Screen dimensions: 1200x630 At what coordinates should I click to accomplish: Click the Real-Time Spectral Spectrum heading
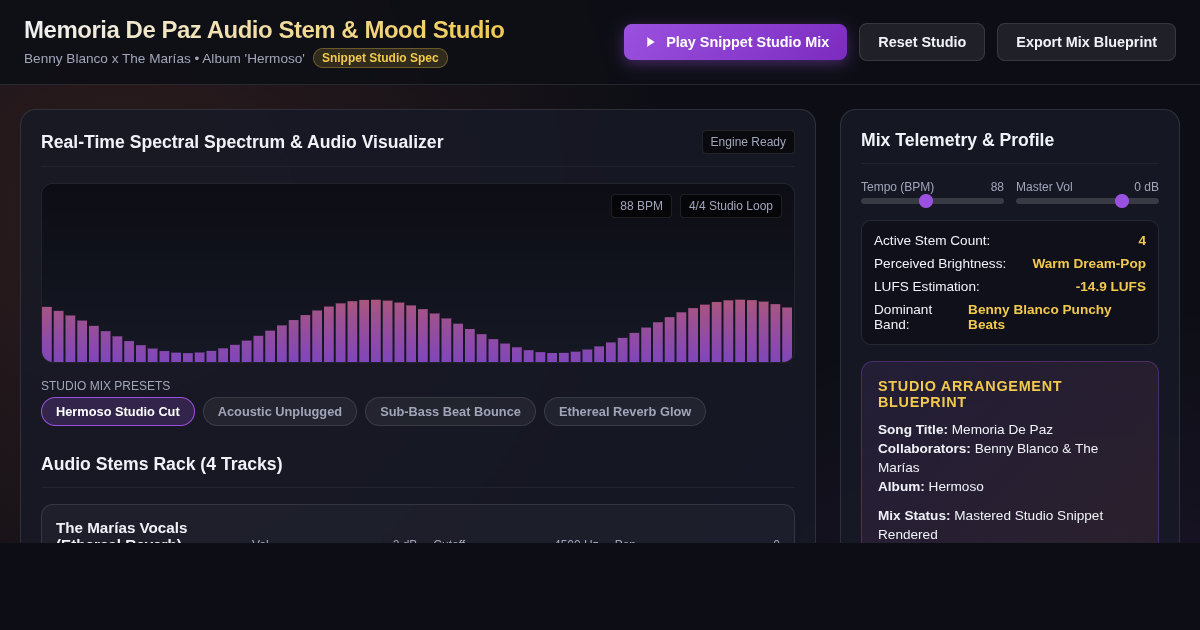tap(242, 142)
